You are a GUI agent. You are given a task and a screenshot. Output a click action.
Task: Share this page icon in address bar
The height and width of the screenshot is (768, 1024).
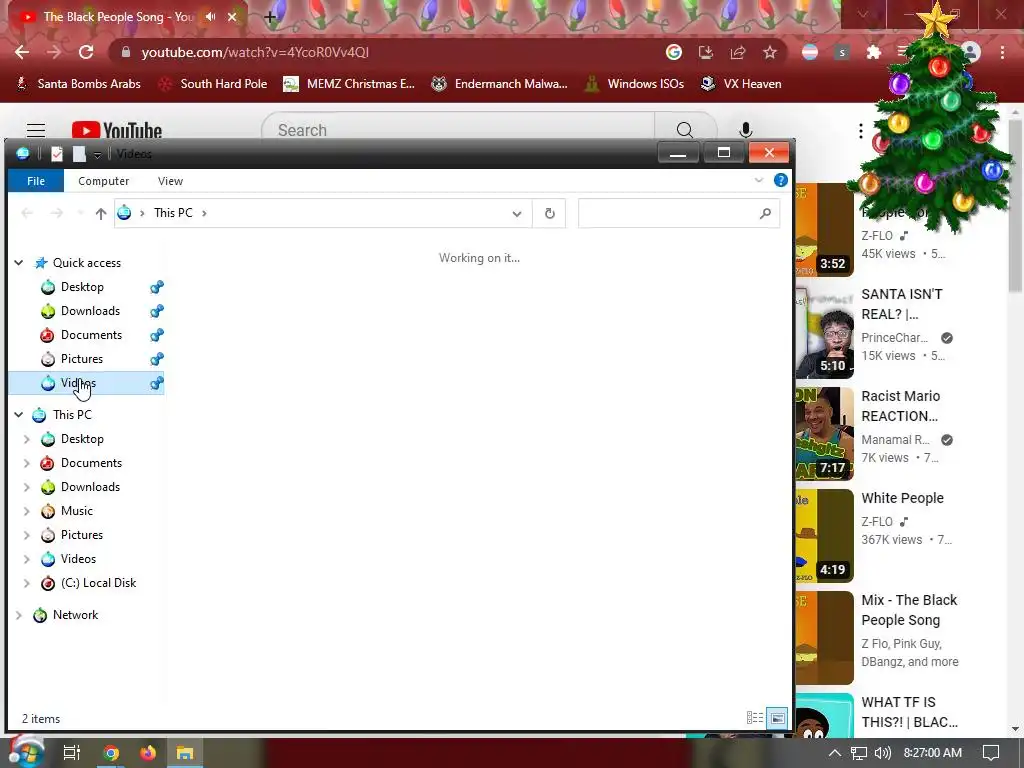pyautogui.click(x=738, y=52)
